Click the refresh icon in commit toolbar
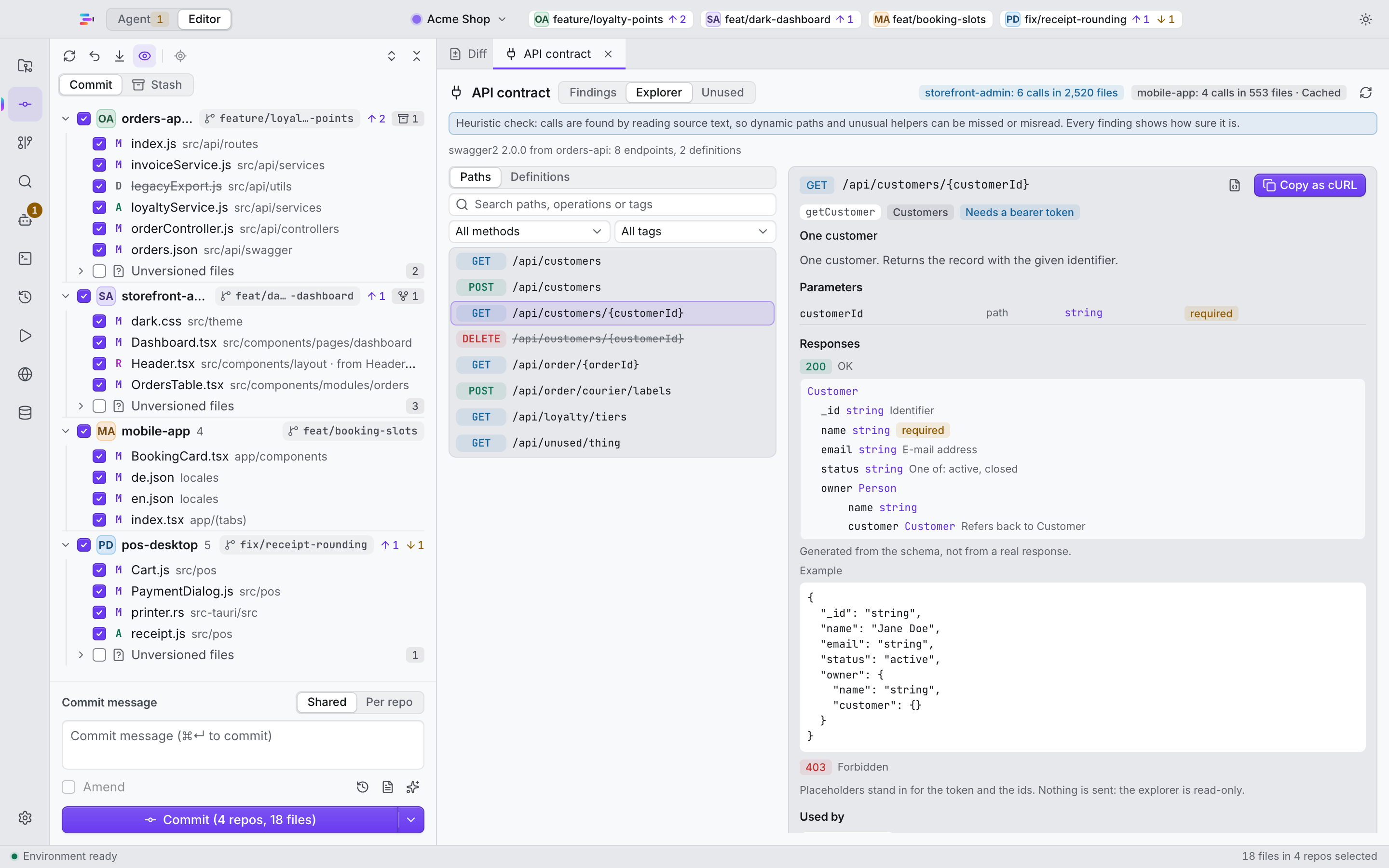This screenshot has width=1389, height=868. pyautogui.click(x=69, y=55)
